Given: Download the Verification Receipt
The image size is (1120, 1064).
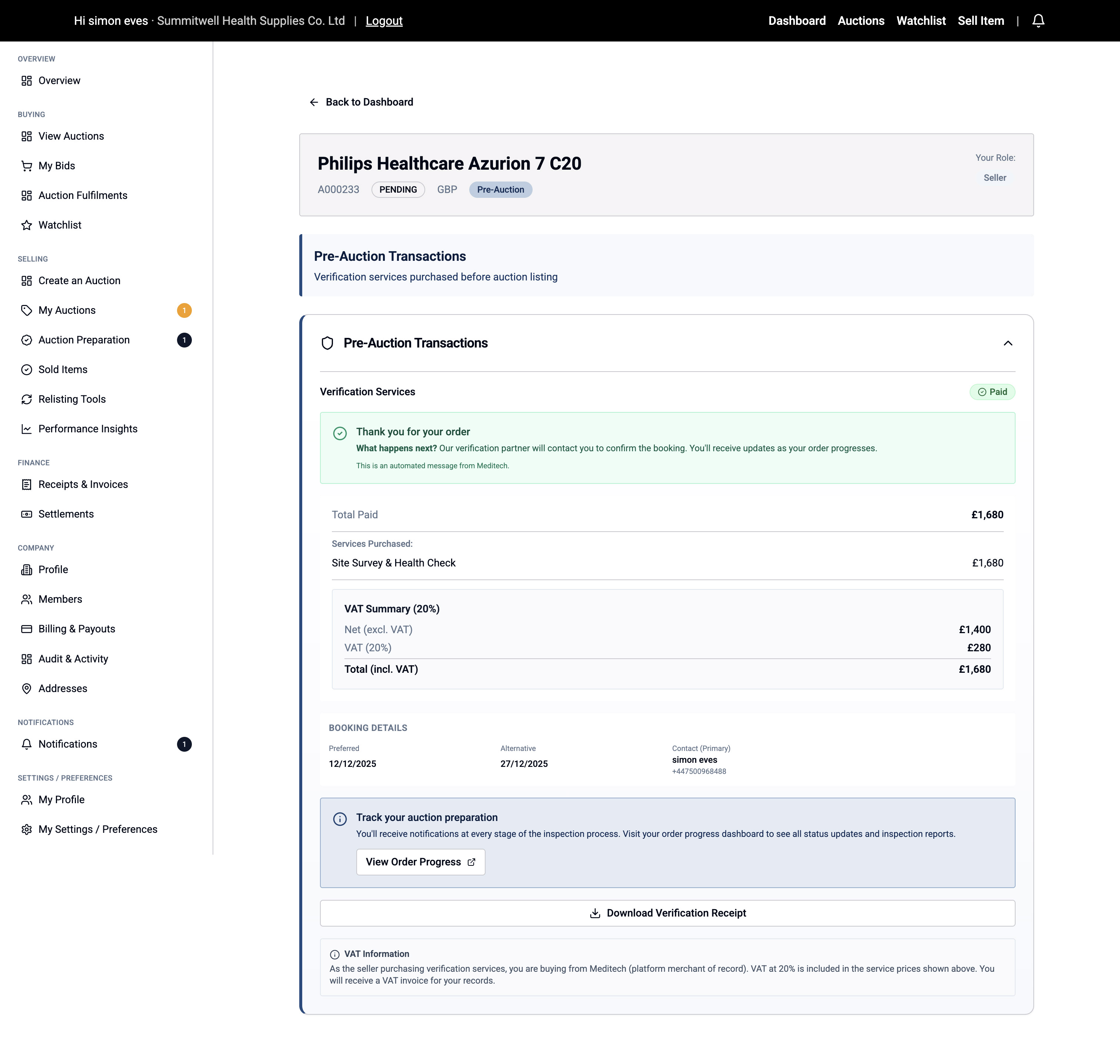Looking at the screenshot, I should point(667,913).
